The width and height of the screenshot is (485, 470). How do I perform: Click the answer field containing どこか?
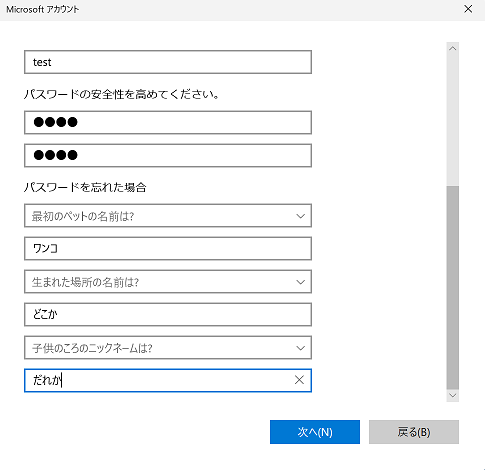coord(168,314)
